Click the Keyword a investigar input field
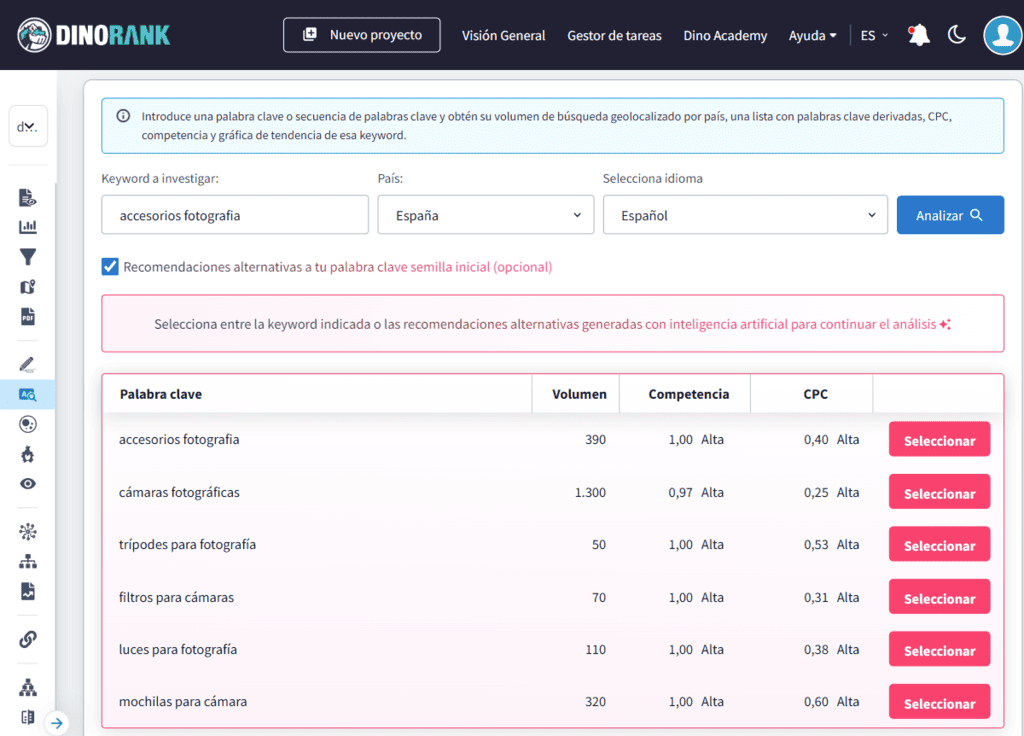 [x=234, y=214]
